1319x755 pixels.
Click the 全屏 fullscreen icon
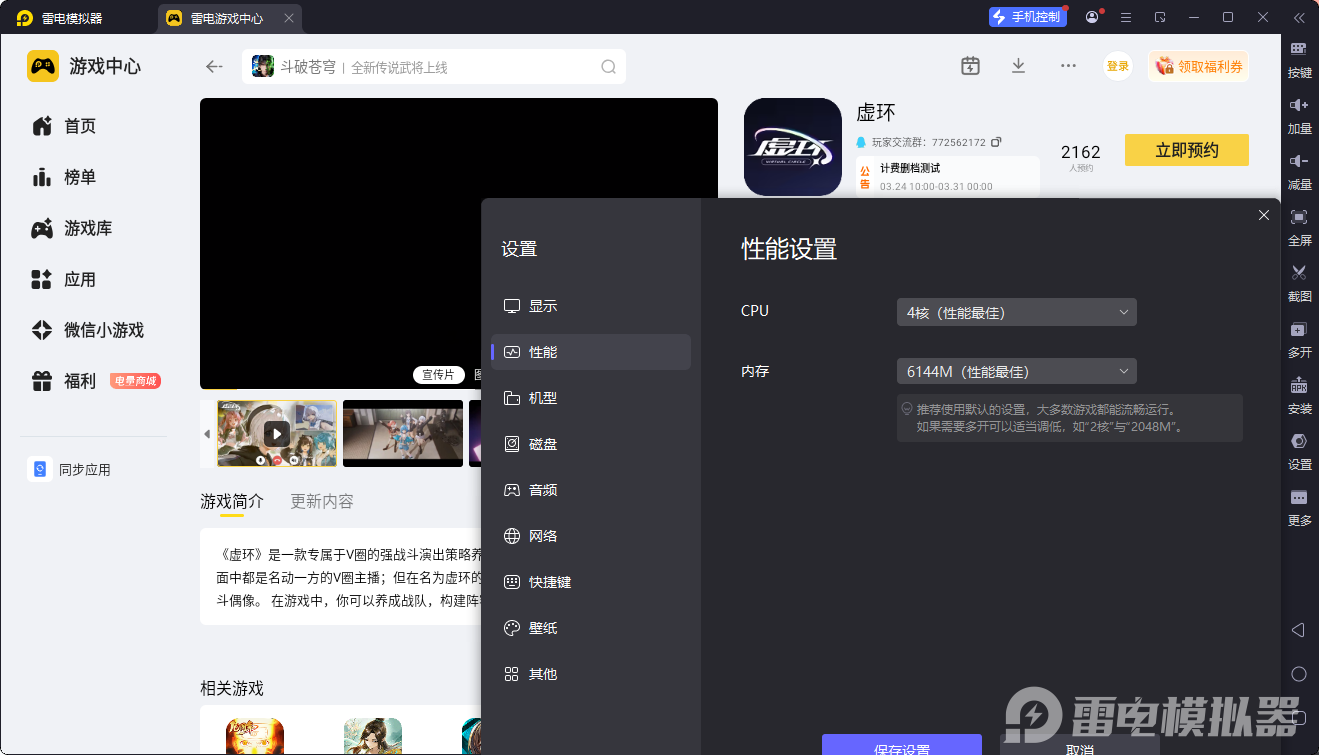tap(1299, 218)
